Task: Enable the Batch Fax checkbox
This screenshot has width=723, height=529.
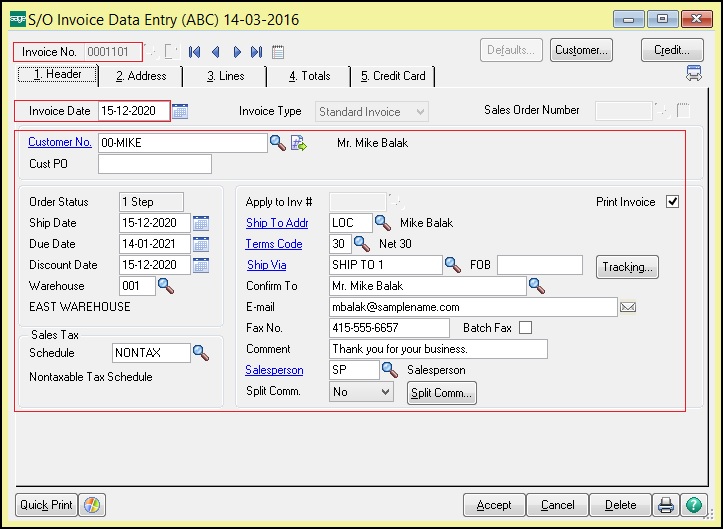Action: click(x=525, y=328)
